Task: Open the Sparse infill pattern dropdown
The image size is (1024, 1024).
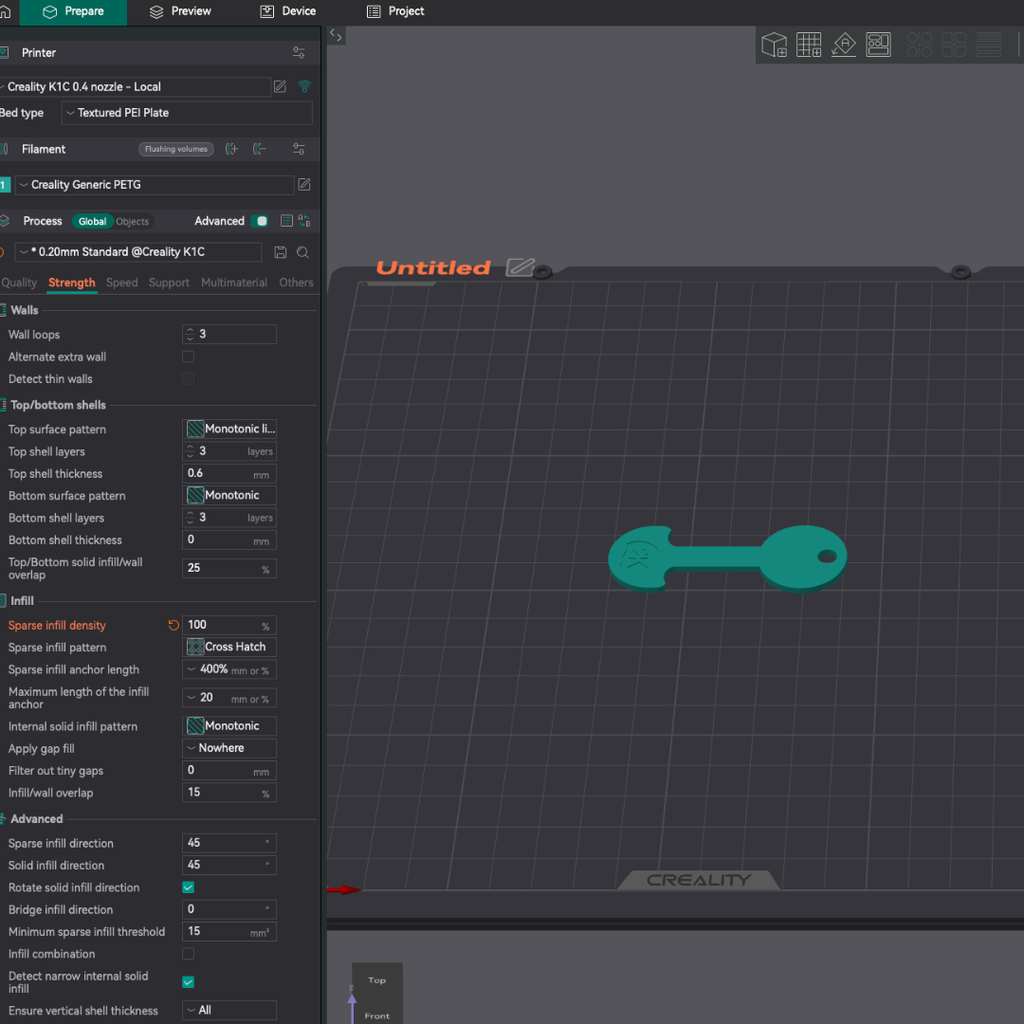Action: pyautogui.click(x=229, y=647)
